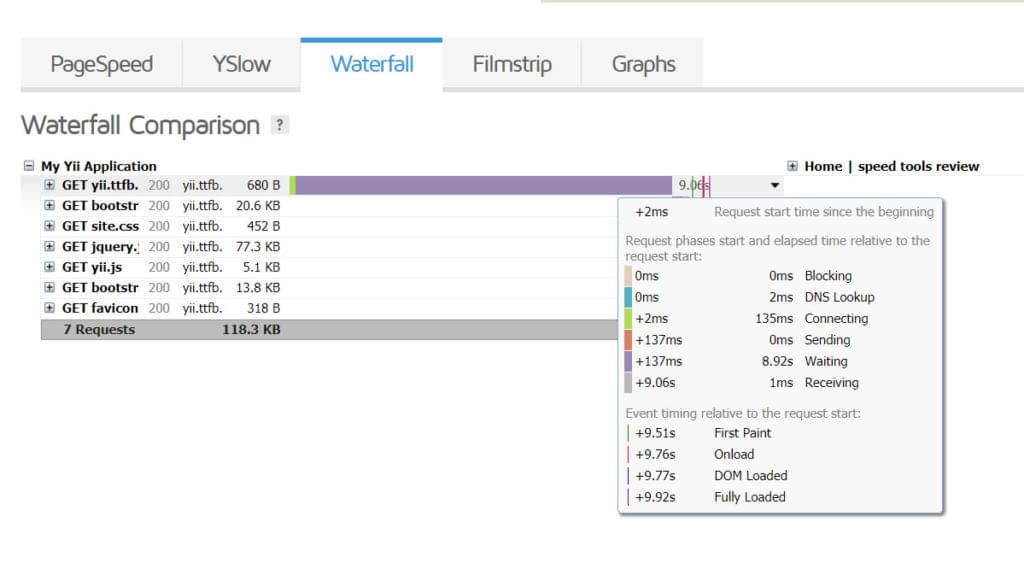
Task: Expand the GET site.css request row
Action: coord(50,226)
